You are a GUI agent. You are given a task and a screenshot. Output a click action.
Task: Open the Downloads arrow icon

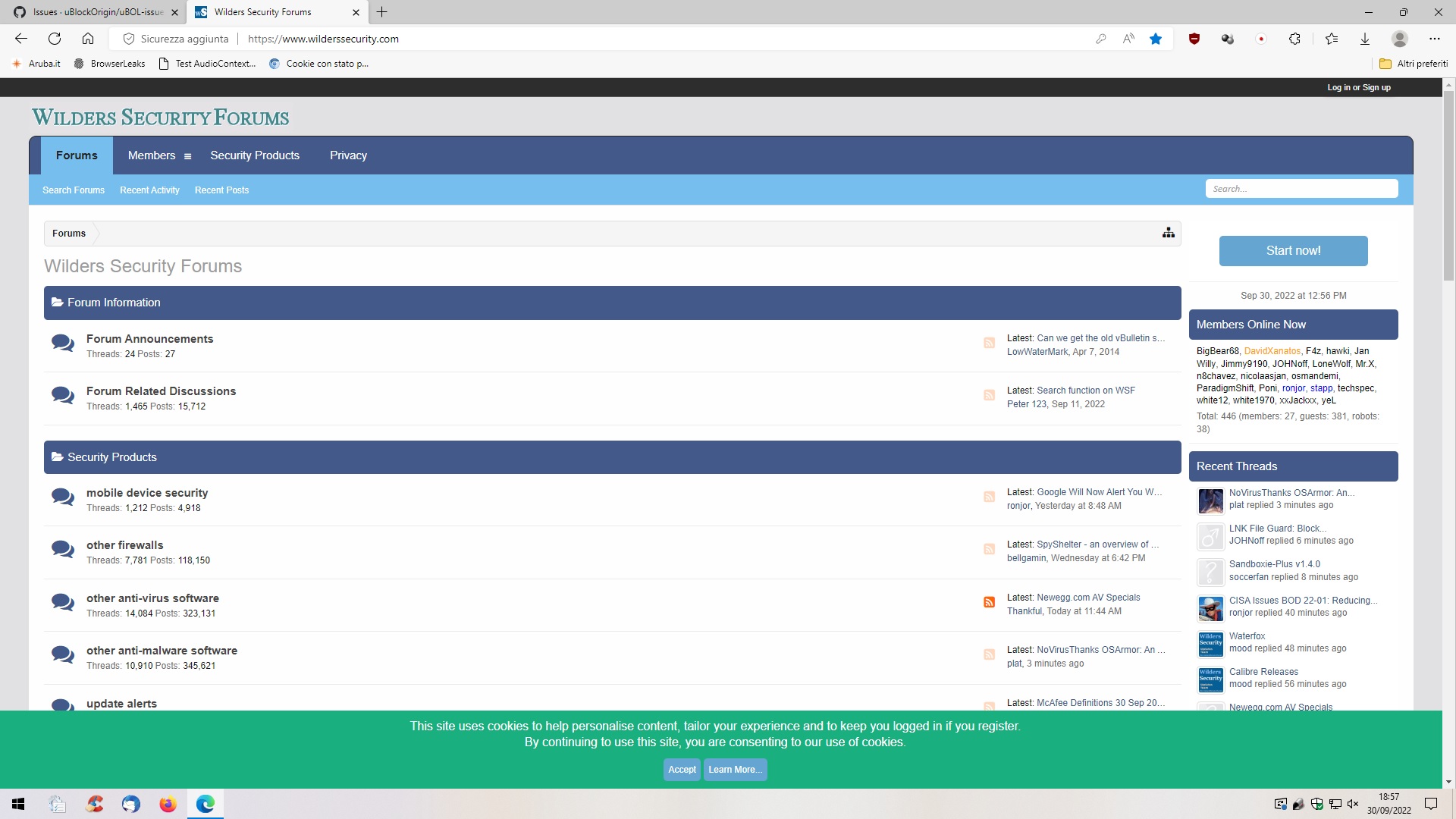pyautogui.click(x=1365, y=39)
